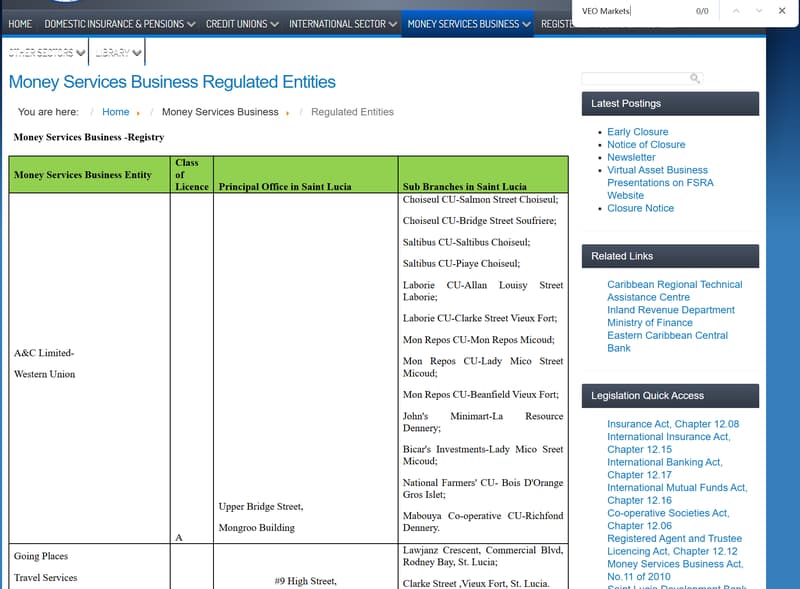Click 'Laborie CU-Clarke Street Vieux Fort;' text
Screen dimensions: 800x589
coord(480,318)
